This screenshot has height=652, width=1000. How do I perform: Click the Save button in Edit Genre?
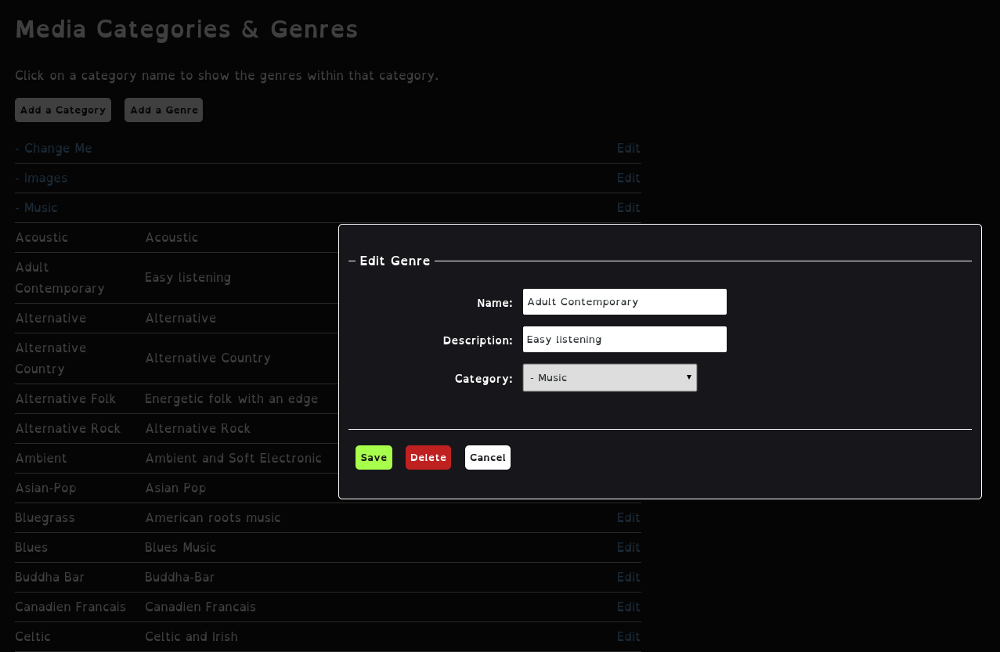coord(373,457)
